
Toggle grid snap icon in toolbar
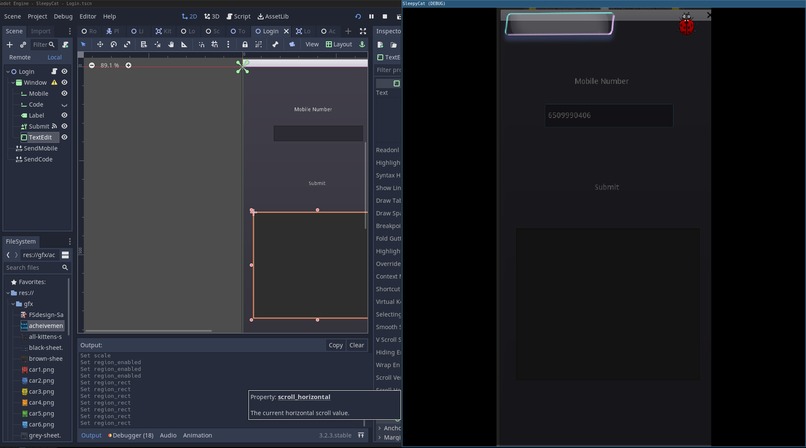click(x=215, y=45)
